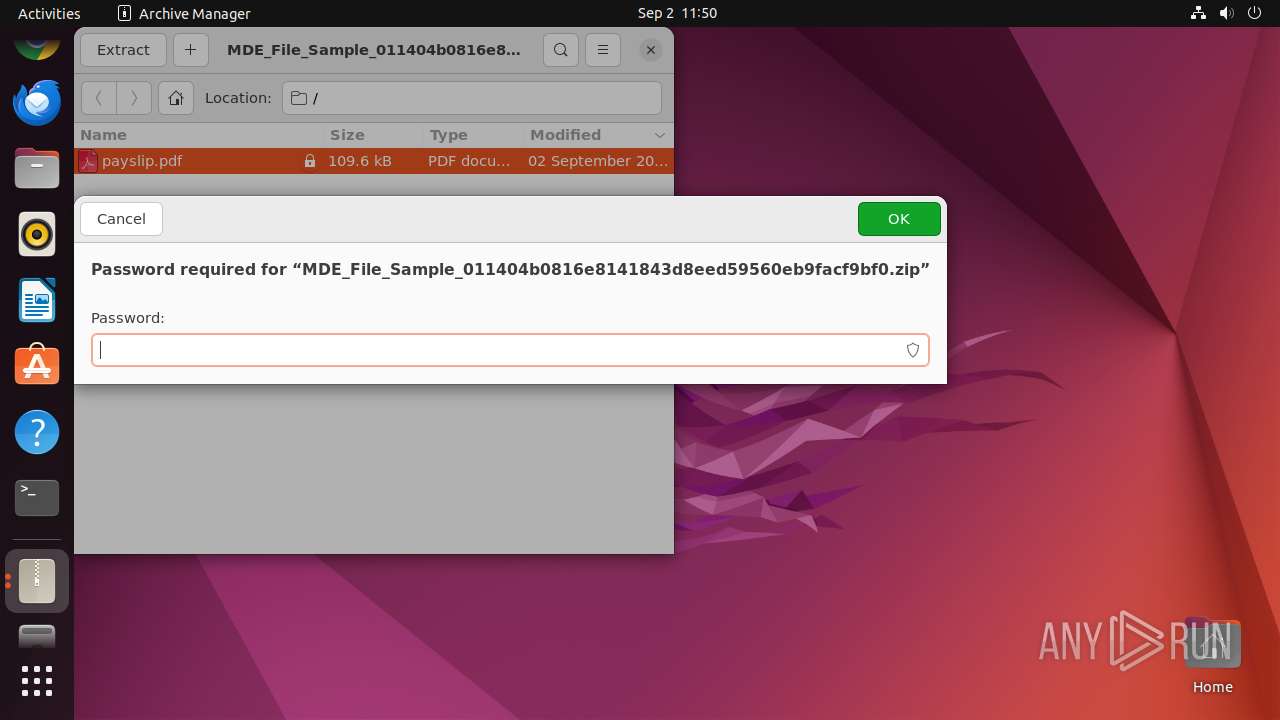Image resolution: width=1280 pixels, height=720 pixels.
Task: Close the Archive Manager window
Action: coord(651,50)
